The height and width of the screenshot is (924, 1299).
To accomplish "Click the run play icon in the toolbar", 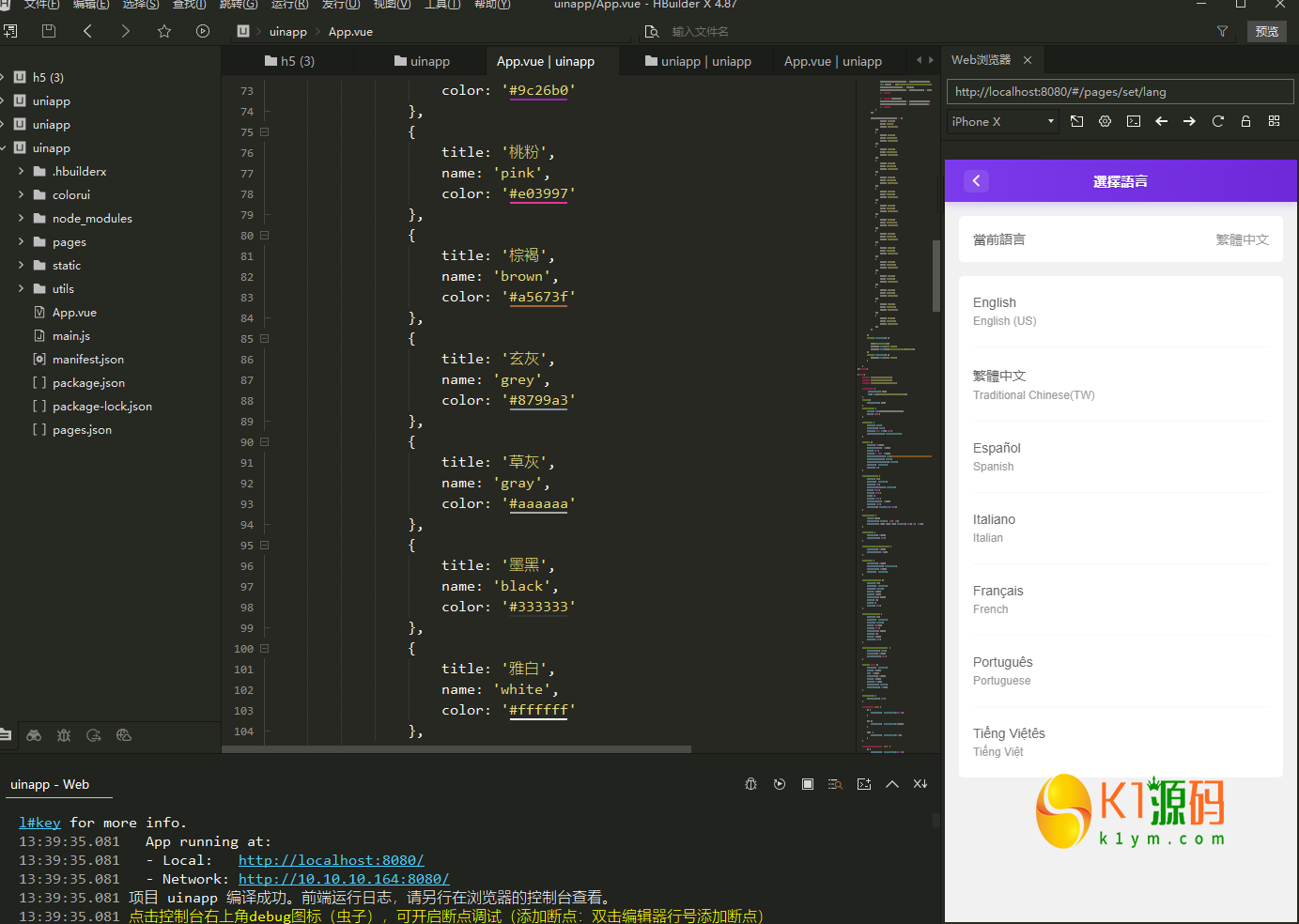I will point(203,31).
